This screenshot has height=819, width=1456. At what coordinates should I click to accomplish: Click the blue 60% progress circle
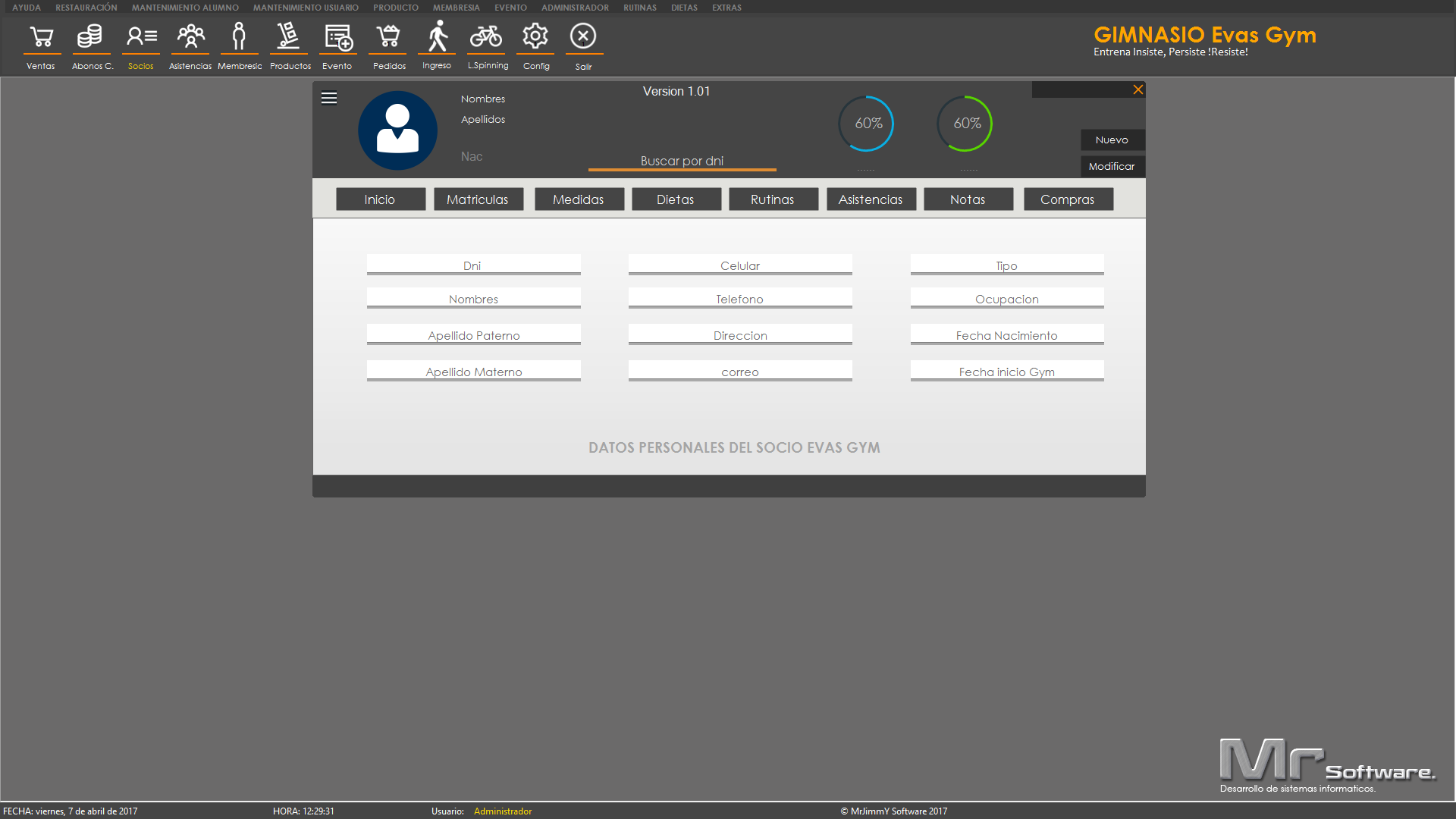tap(867, 124)
